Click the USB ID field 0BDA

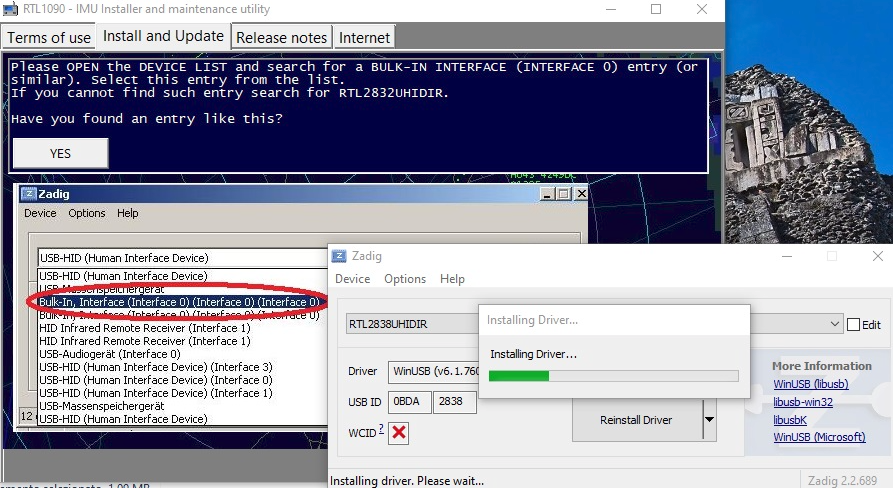click(409, 401)
